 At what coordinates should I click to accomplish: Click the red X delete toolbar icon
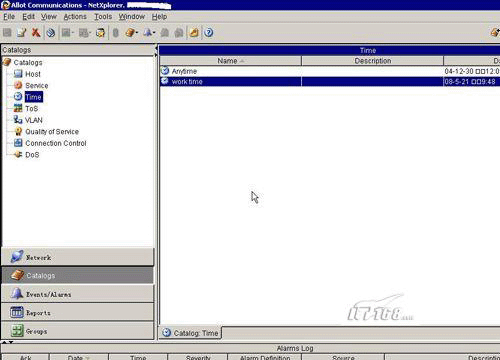36,32
